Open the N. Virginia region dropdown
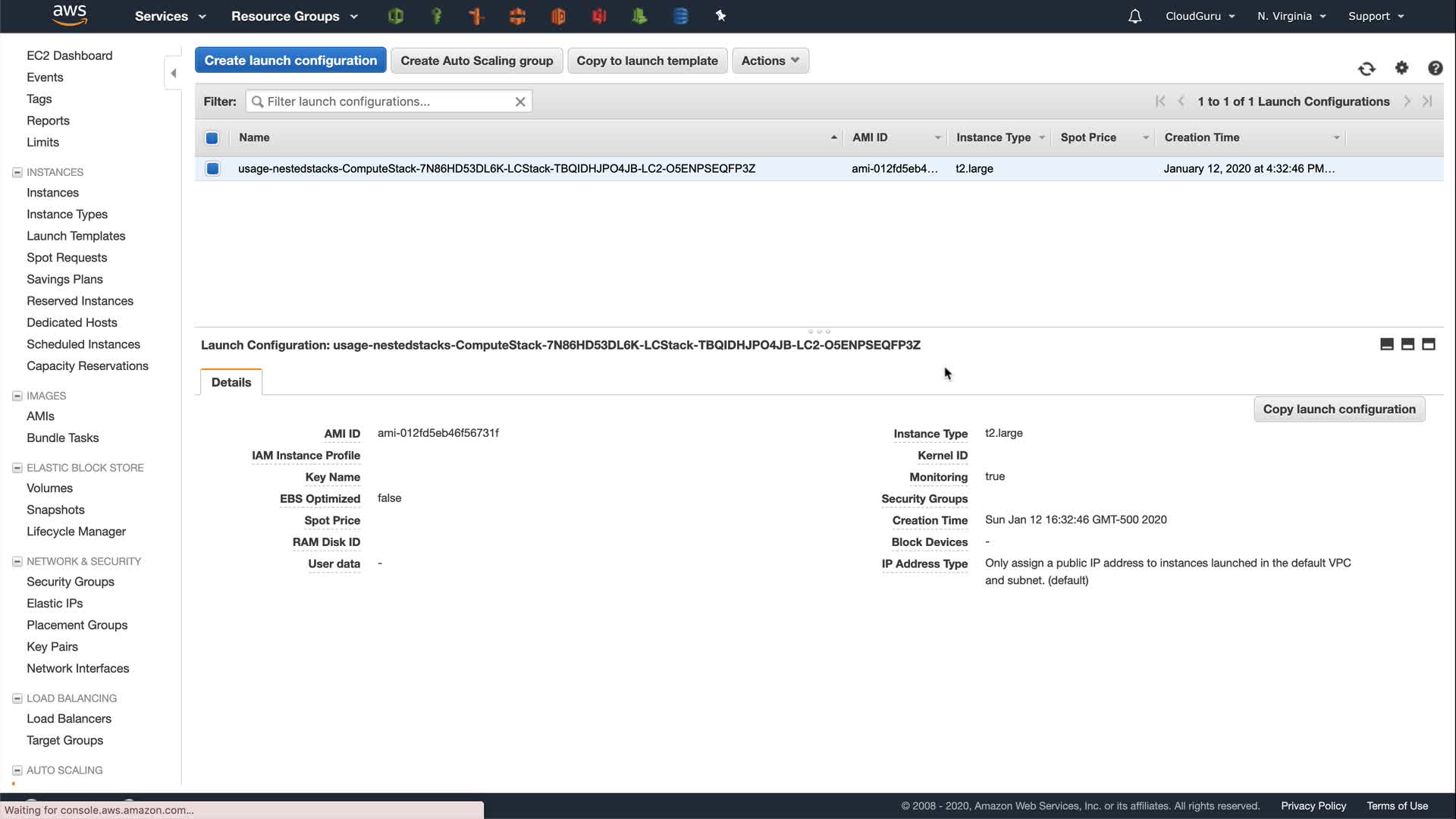Screen dimensions: 1456x819 coord(1291,17)
